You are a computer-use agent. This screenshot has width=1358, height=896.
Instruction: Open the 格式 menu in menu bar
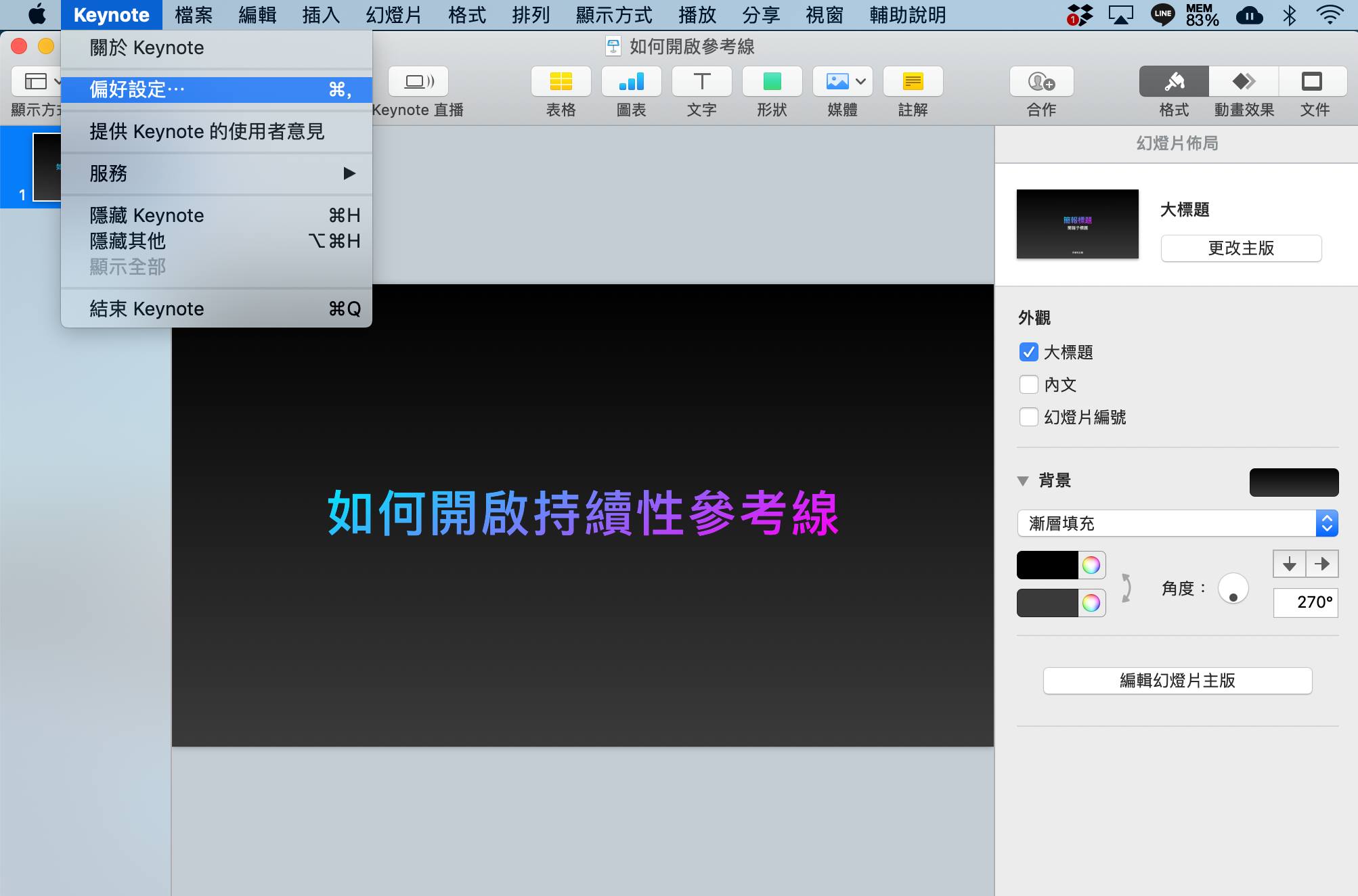pyautogui.click(x=467, y=15)
